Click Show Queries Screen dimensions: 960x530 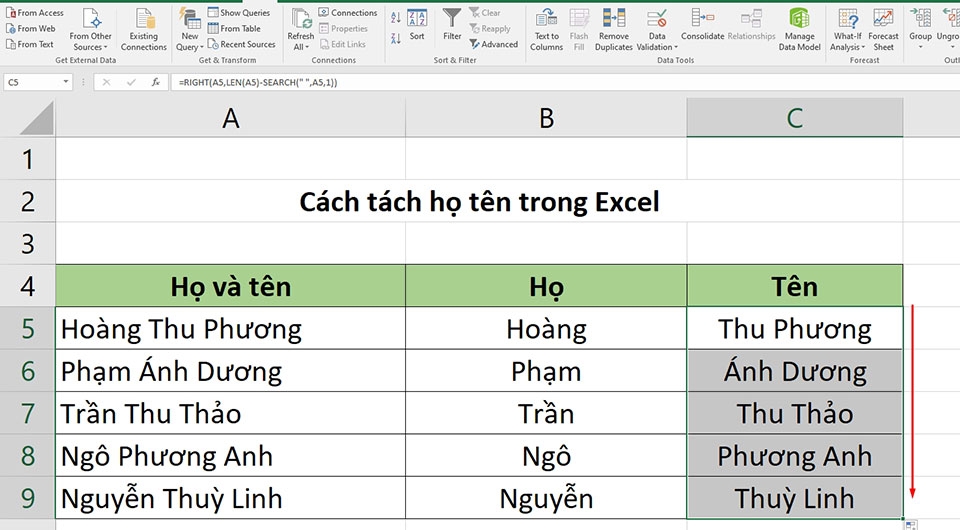[x=239, y=12]
